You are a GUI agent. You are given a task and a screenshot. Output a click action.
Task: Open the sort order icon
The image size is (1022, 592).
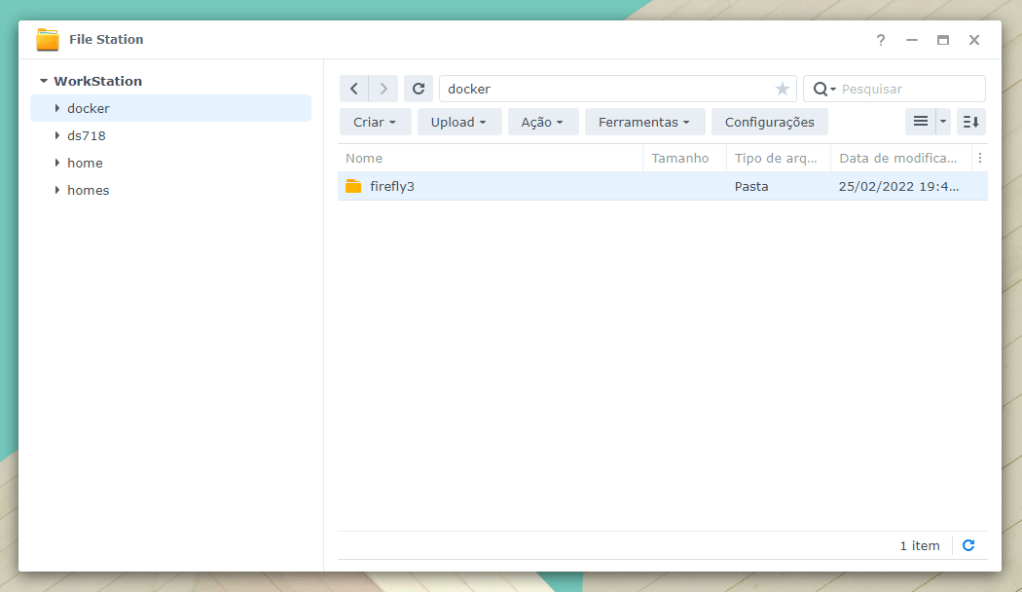970,122
